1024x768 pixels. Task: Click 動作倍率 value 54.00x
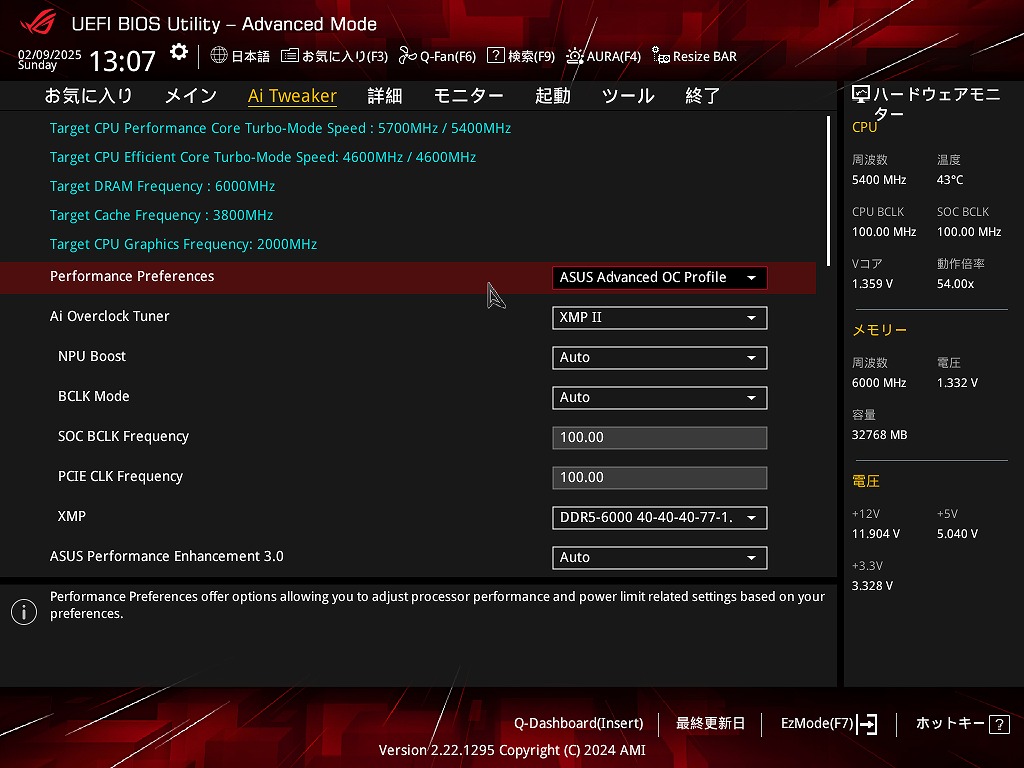[955, 284]
